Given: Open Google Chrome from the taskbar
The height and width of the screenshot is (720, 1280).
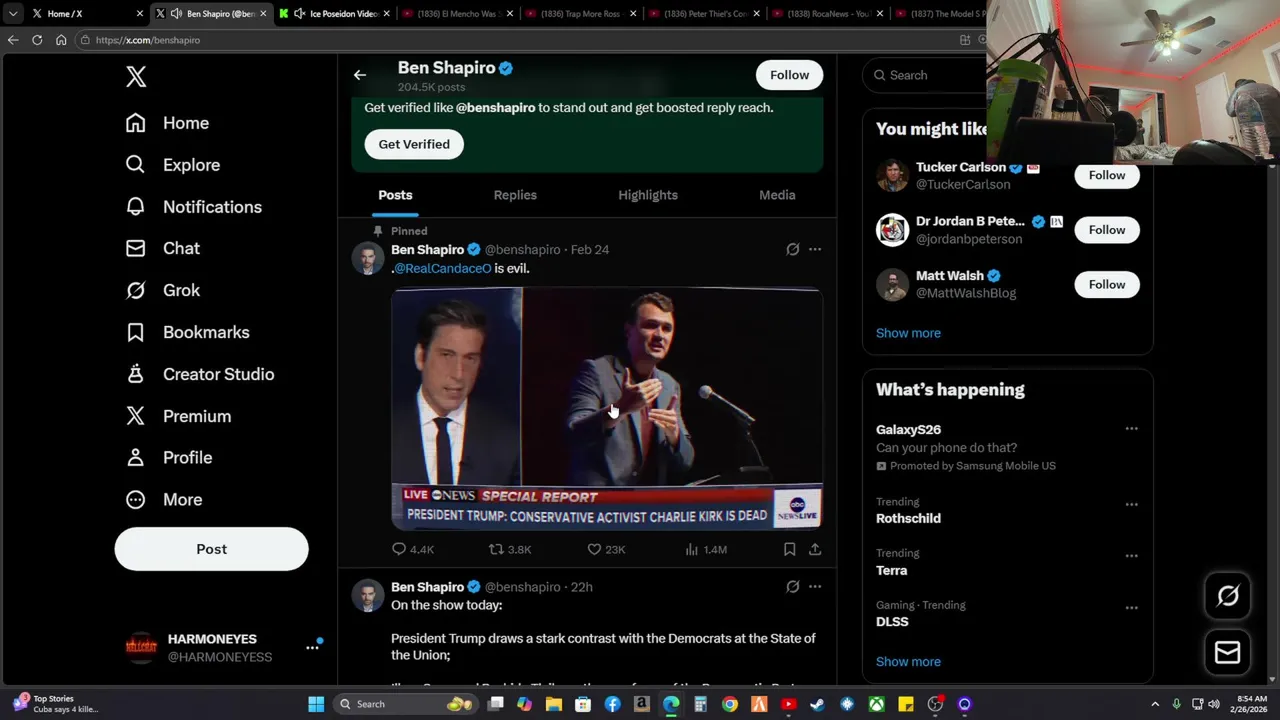Looking at the screenshot, I should (x=730, y=704).
